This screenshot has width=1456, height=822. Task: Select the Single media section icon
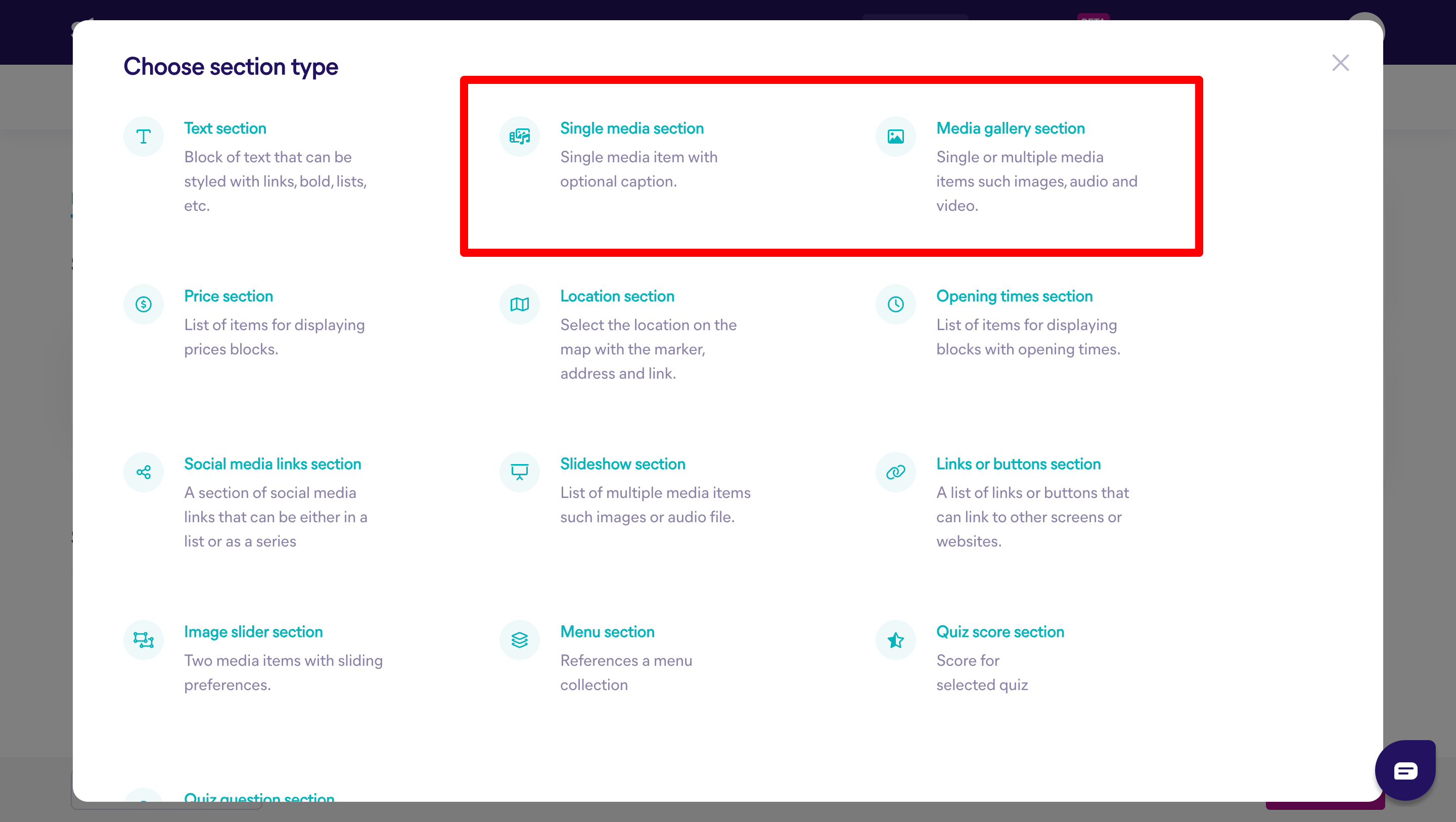click(519, 136)
